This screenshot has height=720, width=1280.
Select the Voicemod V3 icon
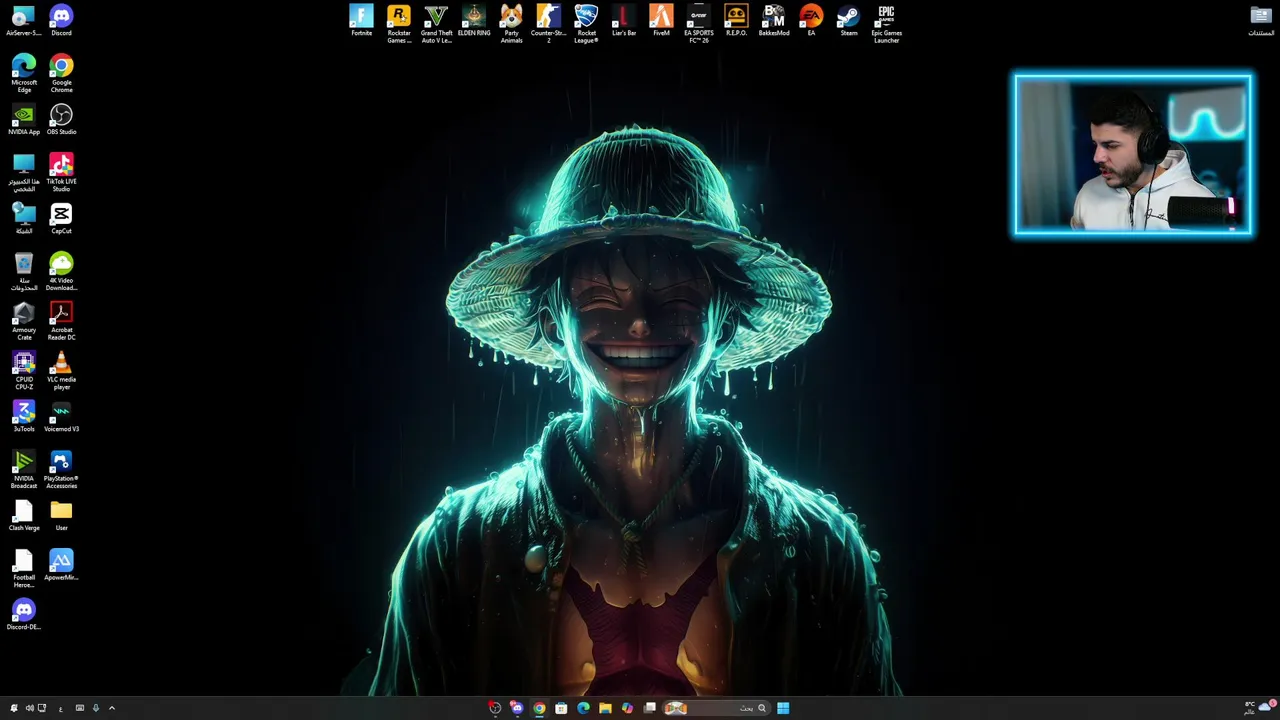(x=61, y=417)
